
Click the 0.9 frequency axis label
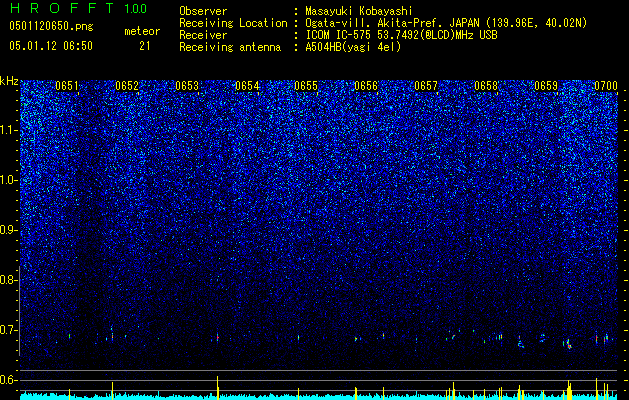(x=8, y=230)
